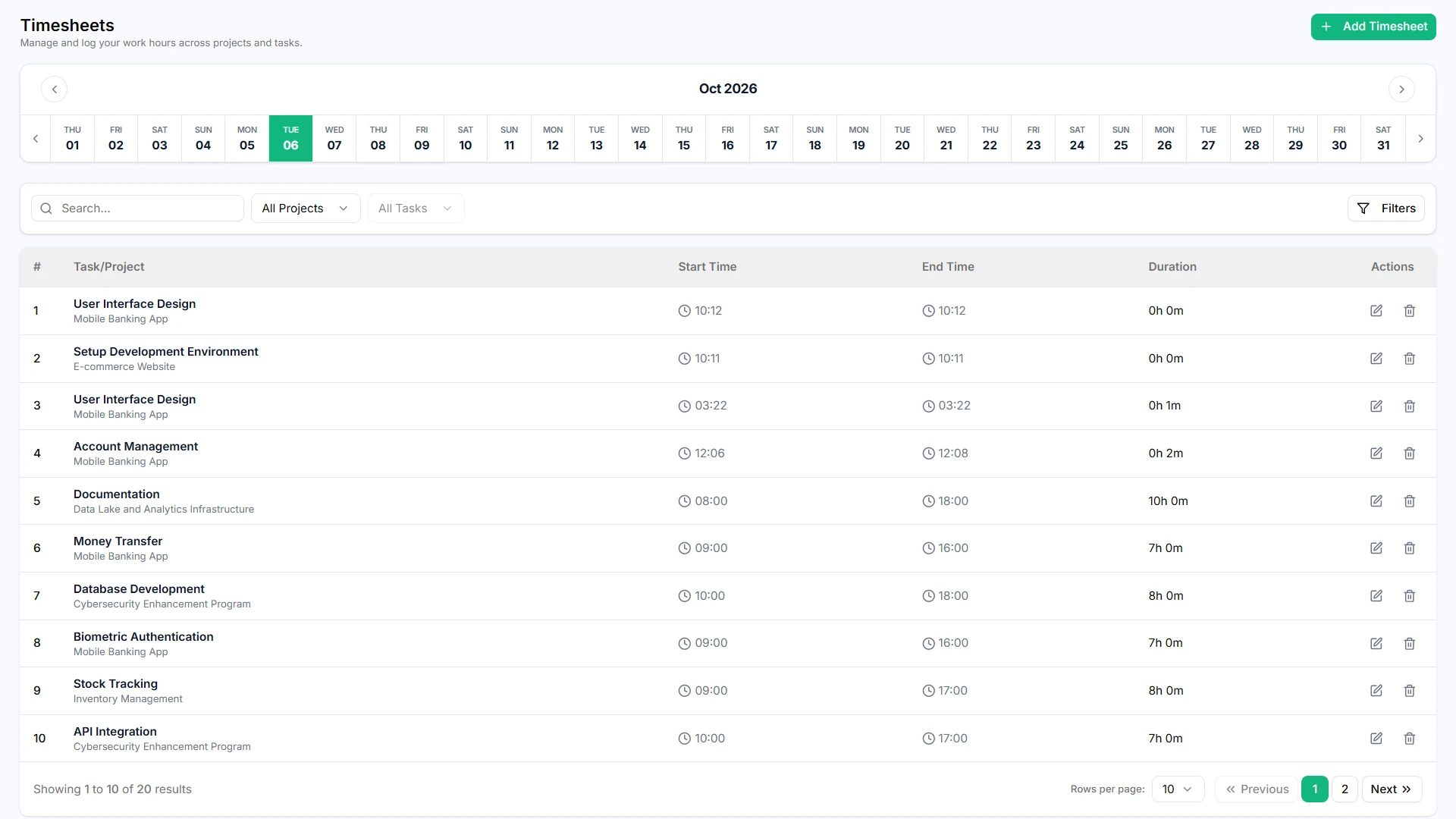
Task: Delete the Money Transfer entry
Action: (x=1410, y=548)
